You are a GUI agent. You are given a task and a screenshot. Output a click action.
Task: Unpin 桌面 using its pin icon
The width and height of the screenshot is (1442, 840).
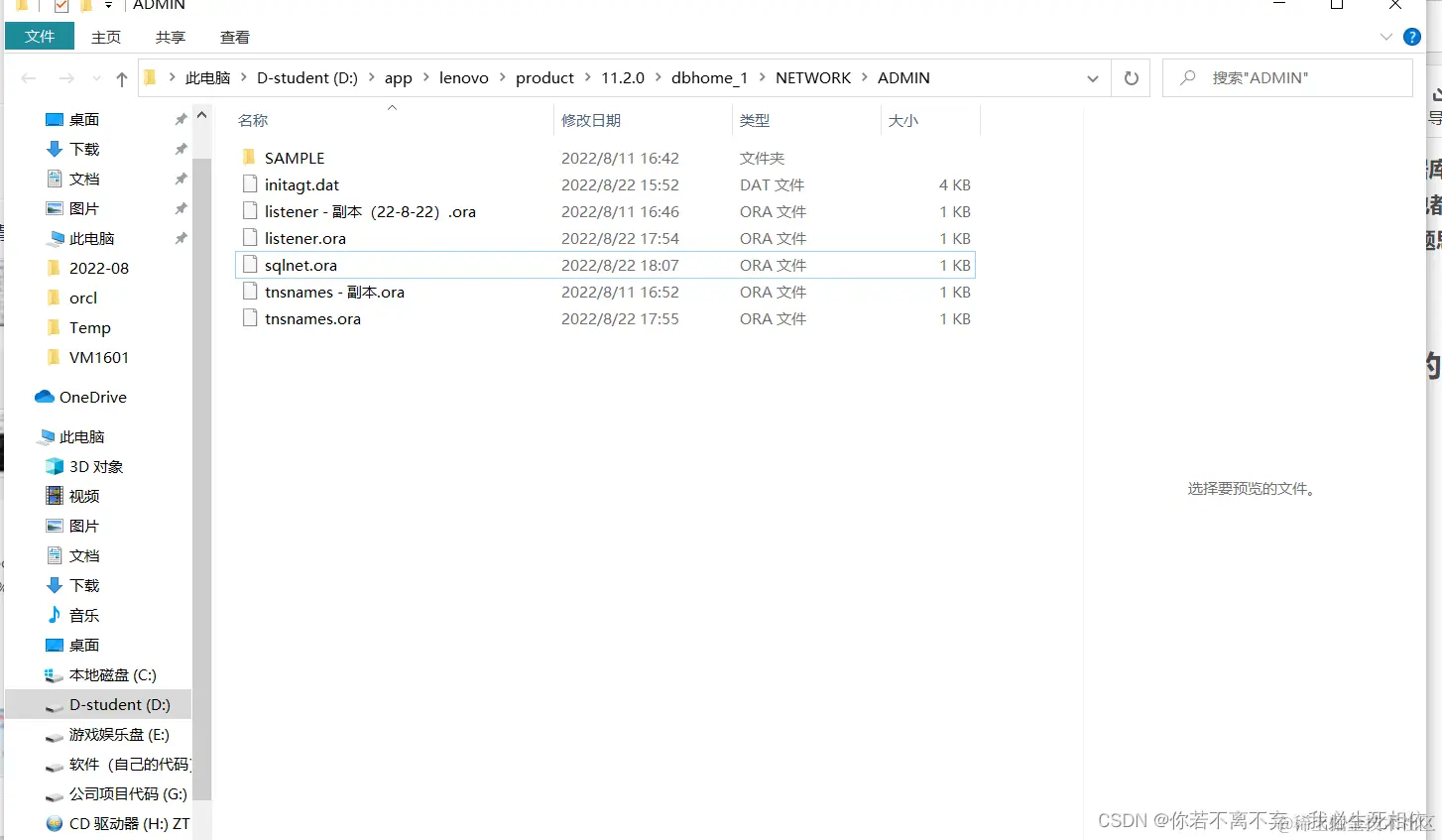[180, 119]
